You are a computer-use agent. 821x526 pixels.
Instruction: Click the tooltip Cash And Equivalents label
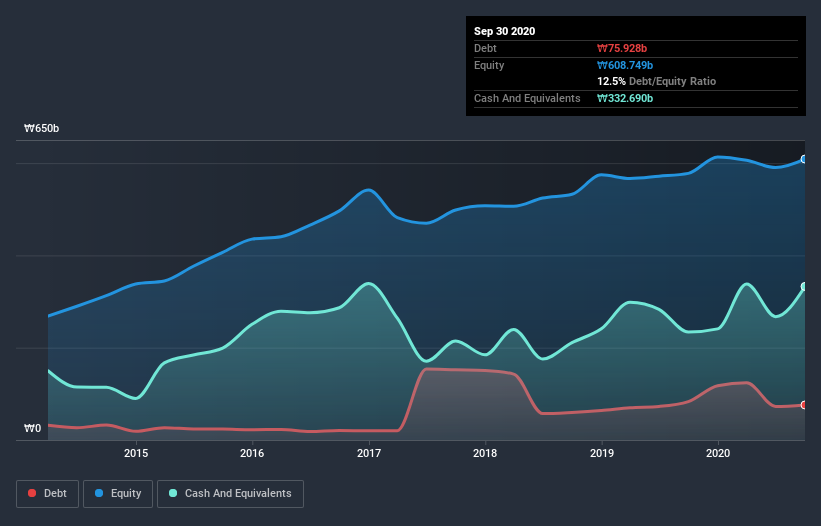[x=527, y=98]
